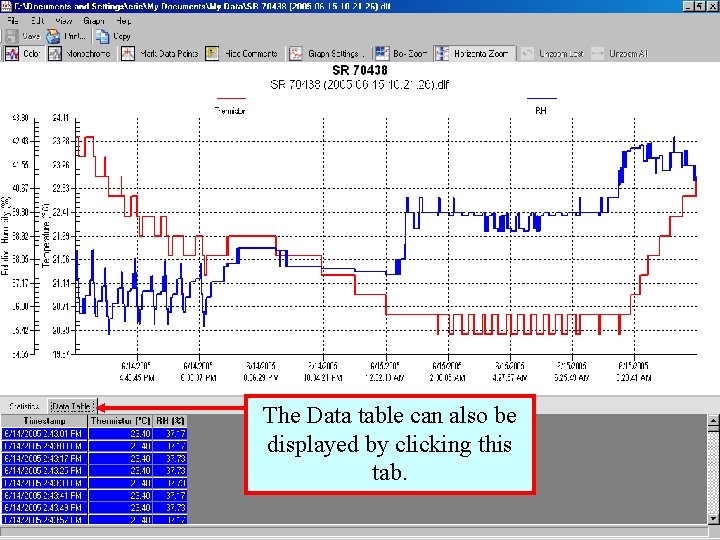
Task: Open the File menu
Action: (x=12, y=21)
